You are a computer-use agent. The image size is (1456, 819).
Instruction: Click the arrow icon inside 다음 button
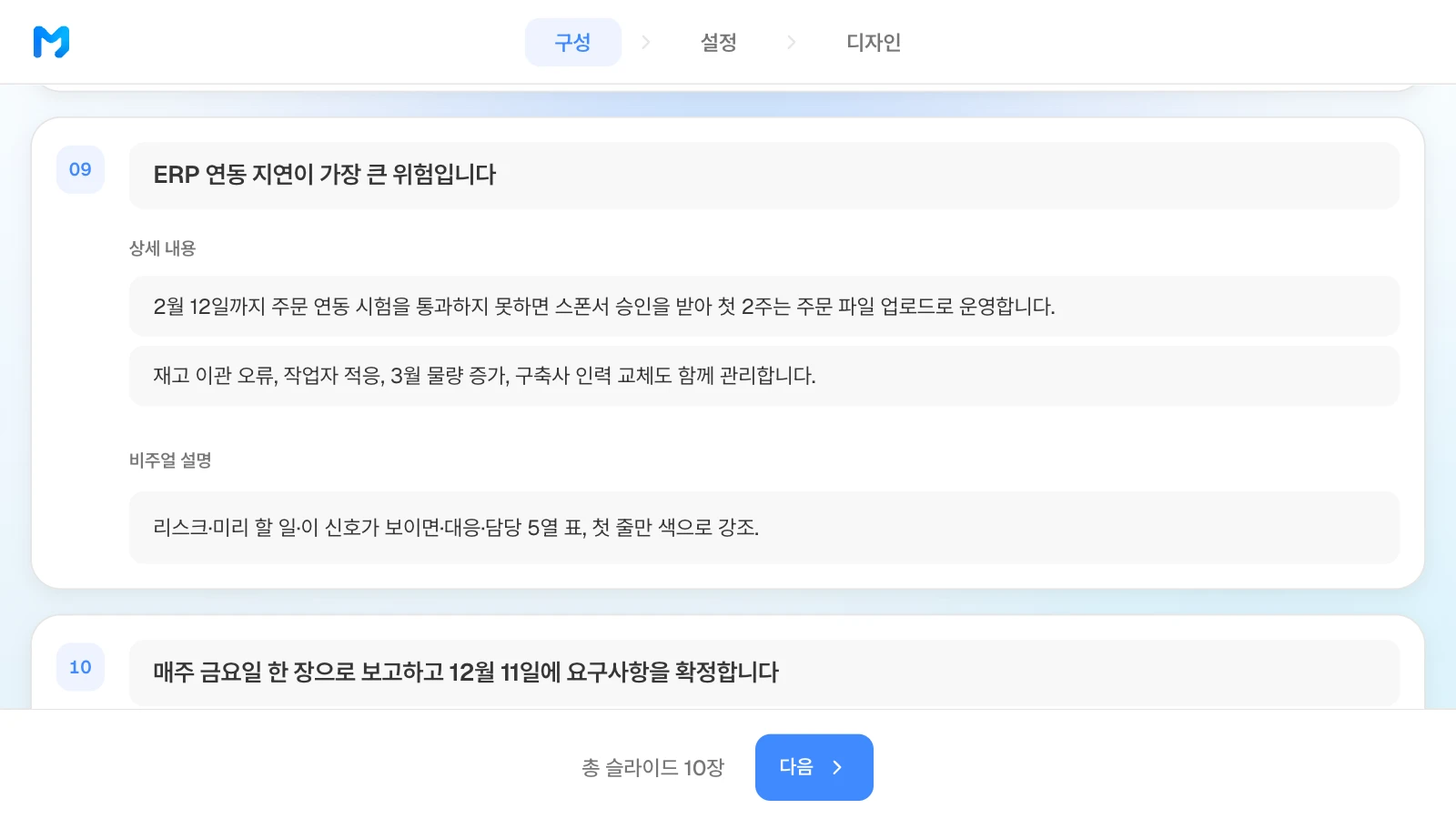(837, 767)
